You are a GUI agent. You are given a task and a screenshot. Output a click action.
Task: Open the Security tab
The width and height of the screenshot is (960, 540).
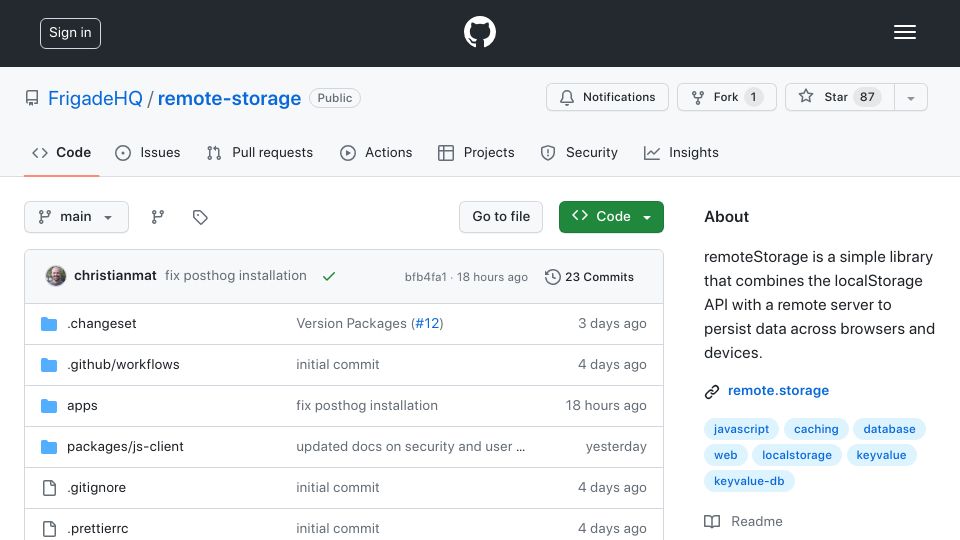pos(579,152)
